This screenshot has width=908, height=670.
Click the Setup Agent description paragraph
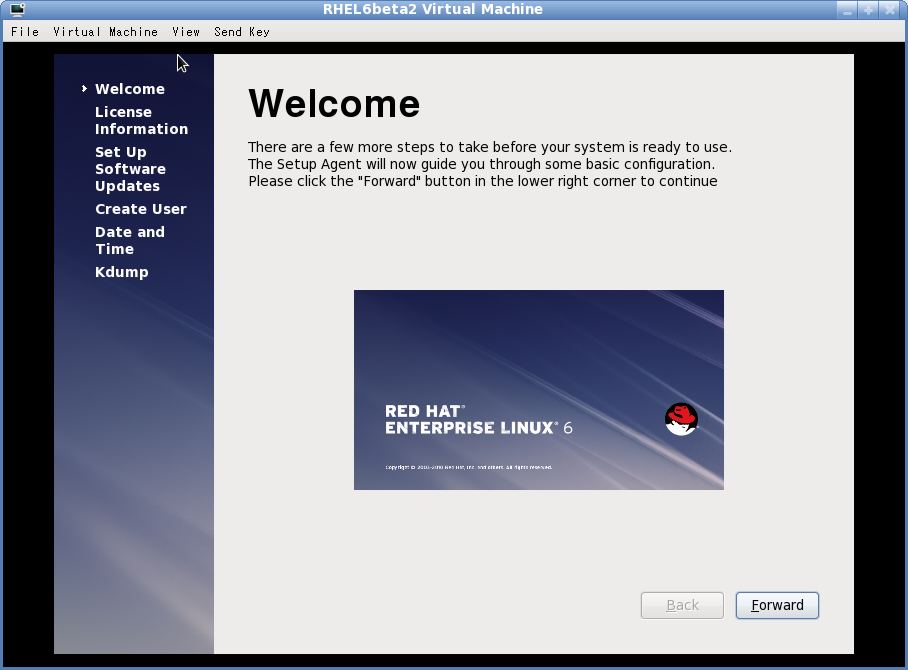(490, 164)
